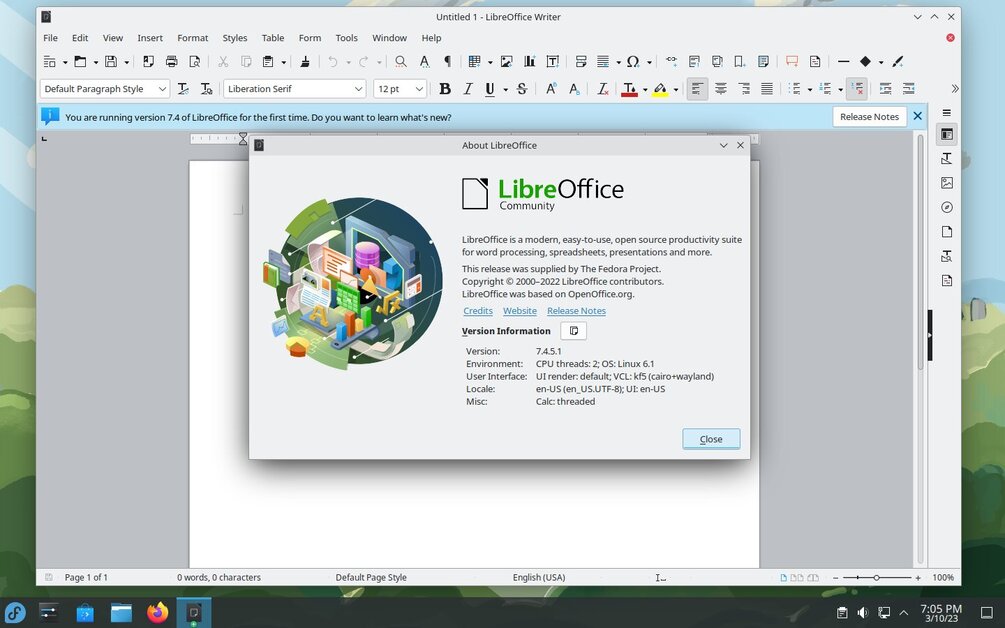Image resolution: width=1005 pixels, height=628 pixels.
Task: Toggle Bold formatting
Action: (x=445, y=89)
